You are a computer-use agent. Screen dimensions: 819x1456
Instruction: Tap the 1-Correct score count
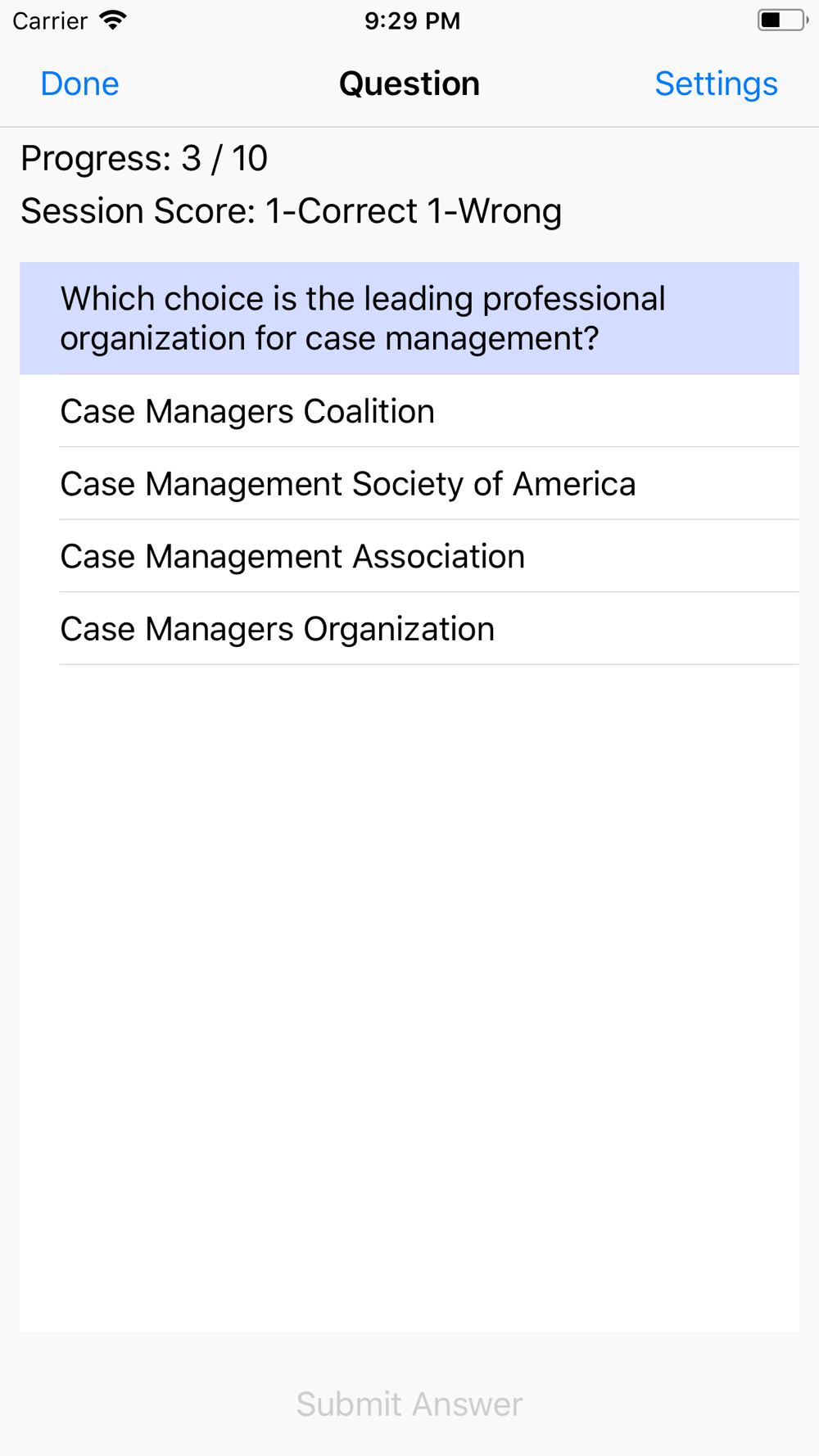[x=342, y=211]
